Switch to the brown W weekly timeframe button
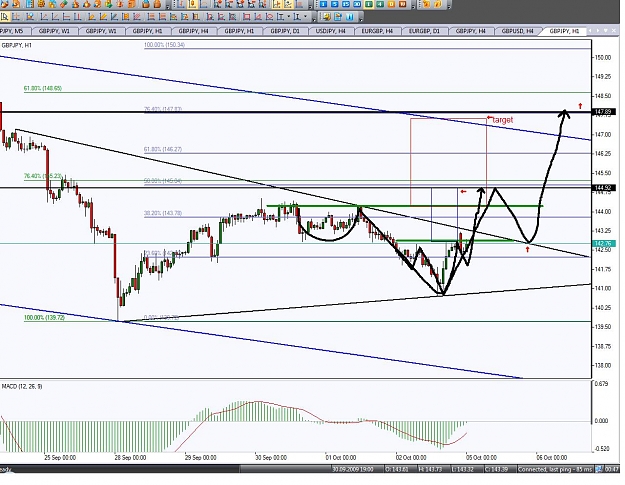Viewport: 625px width, 485px height. (402, 4)
